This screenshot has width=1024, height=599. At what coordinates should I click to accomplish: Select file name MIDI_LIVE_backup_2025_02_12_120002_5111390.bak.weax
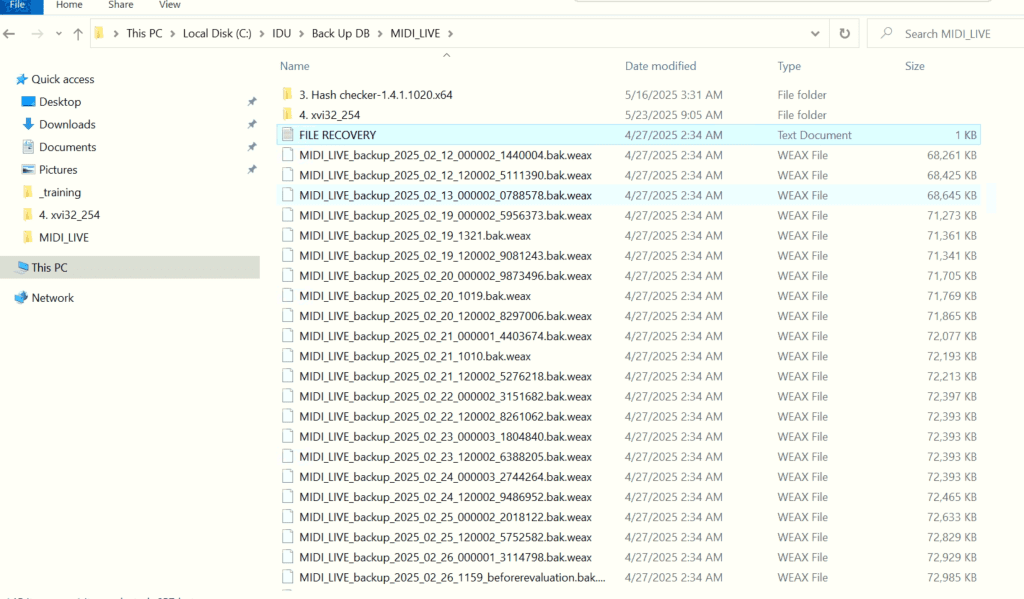(445, 175)
